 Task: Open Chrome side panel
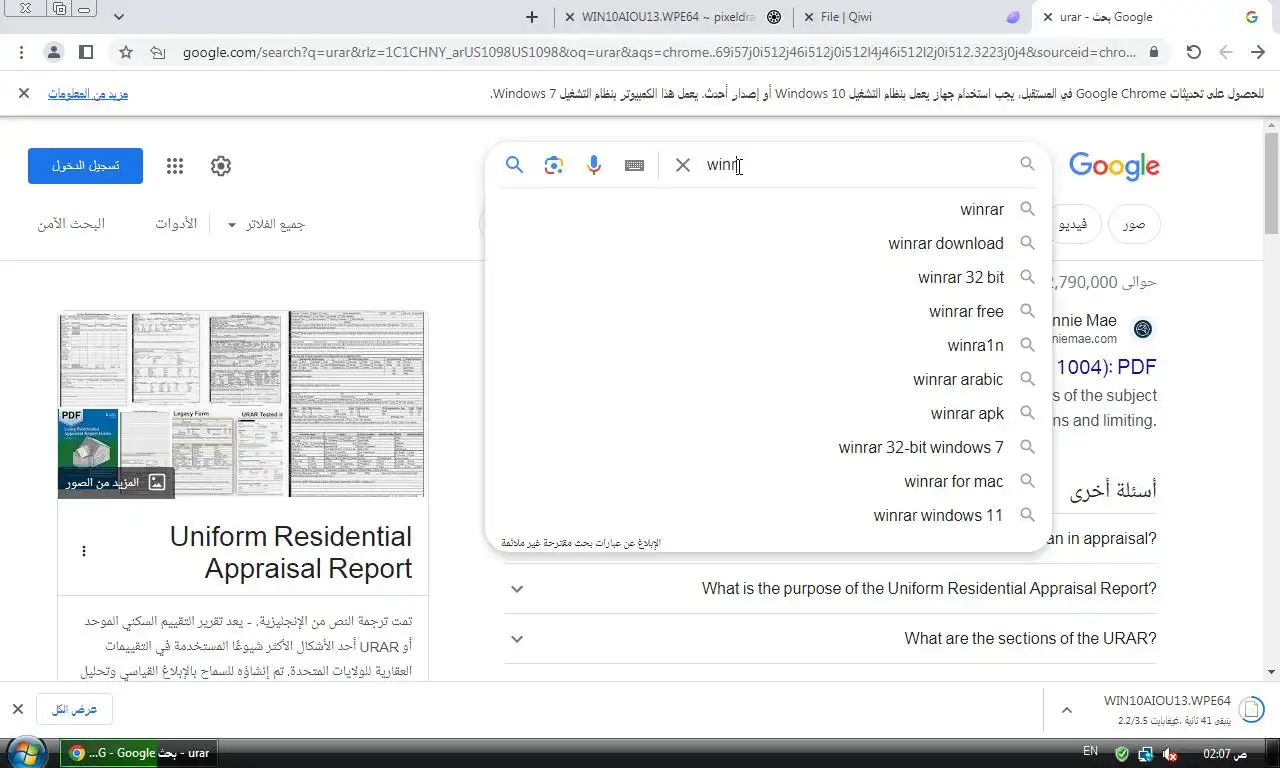pyautogui.click(x=86, y=52)
